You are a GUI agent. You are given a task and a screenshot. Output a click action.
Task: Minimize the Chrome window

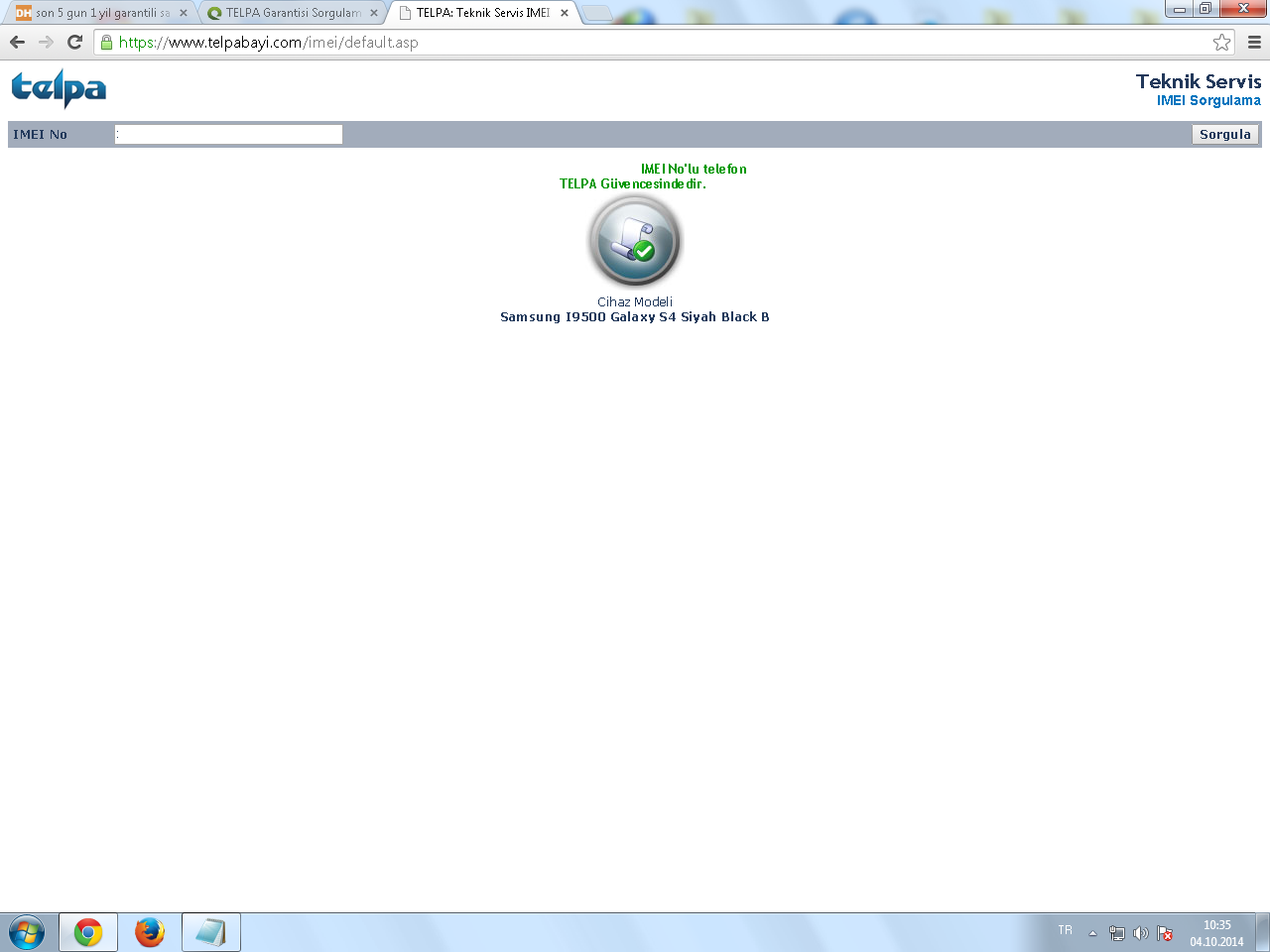click(x=1179, y=9)
